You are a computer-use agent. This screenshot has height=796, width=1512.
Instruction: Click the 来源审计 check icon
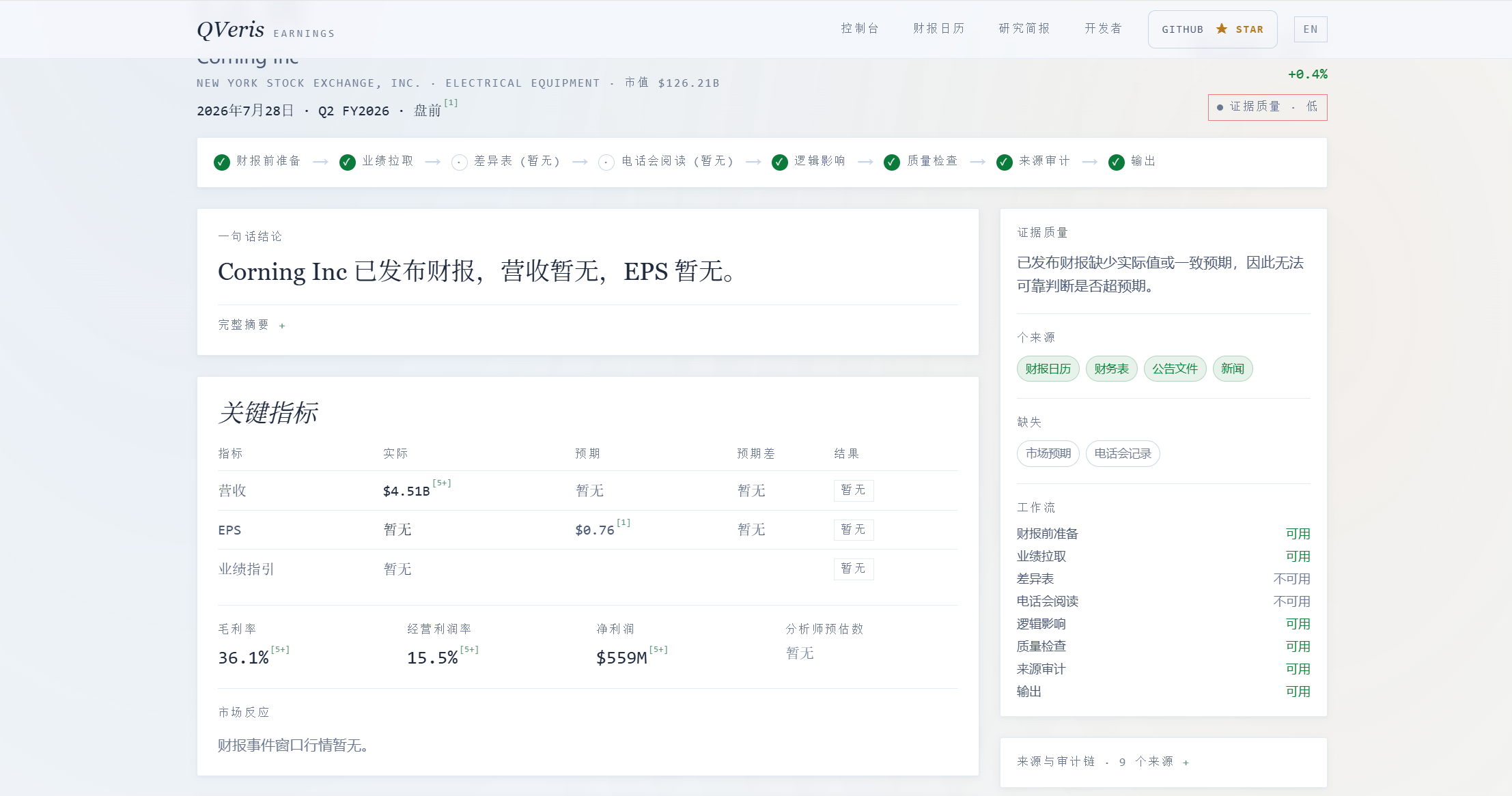click(1004, 162)
